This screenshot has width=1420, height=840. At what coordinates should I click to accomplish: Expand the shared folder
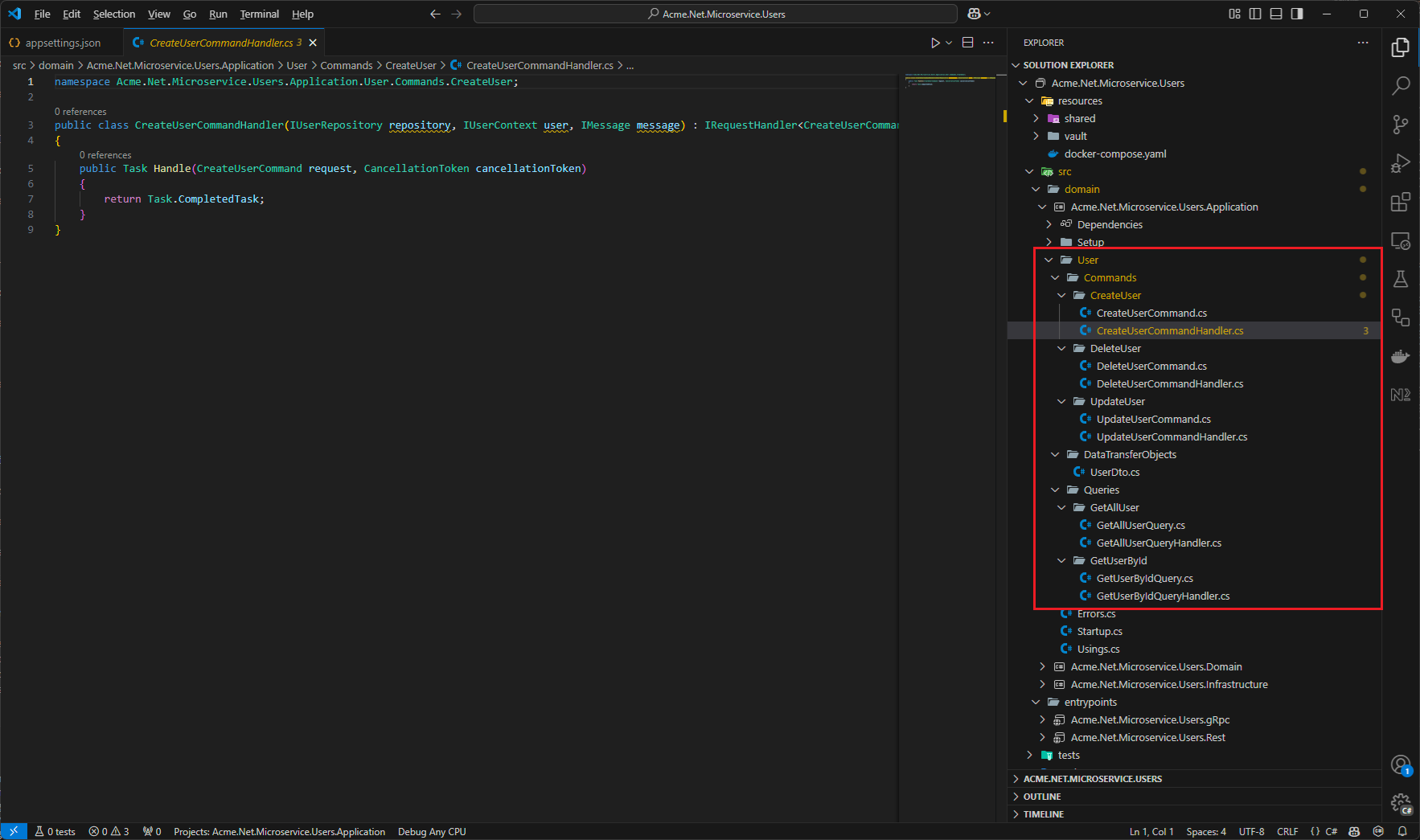[x=1036, y=118]
